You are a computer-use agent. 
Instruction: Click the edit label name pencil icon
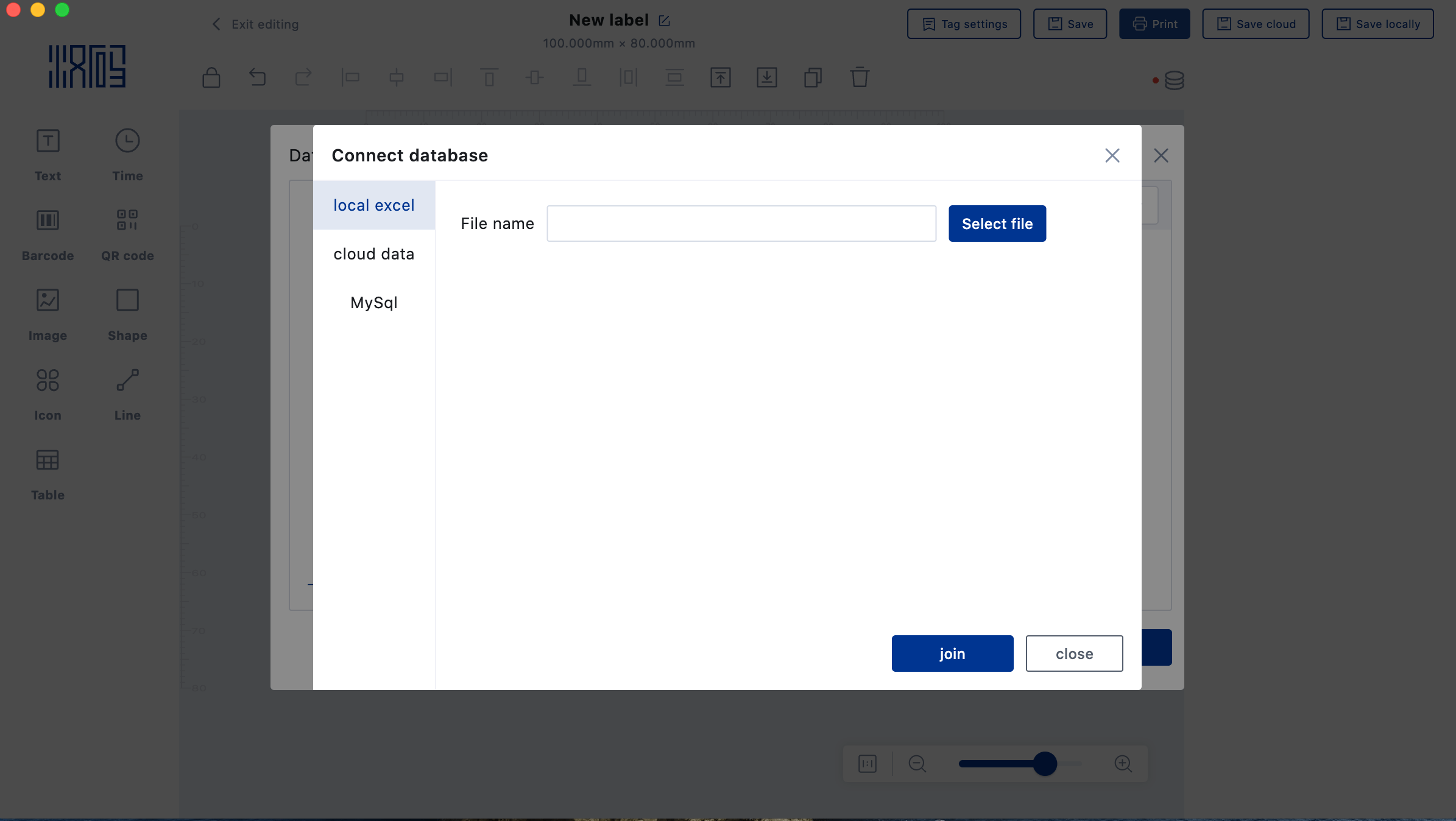664,21
